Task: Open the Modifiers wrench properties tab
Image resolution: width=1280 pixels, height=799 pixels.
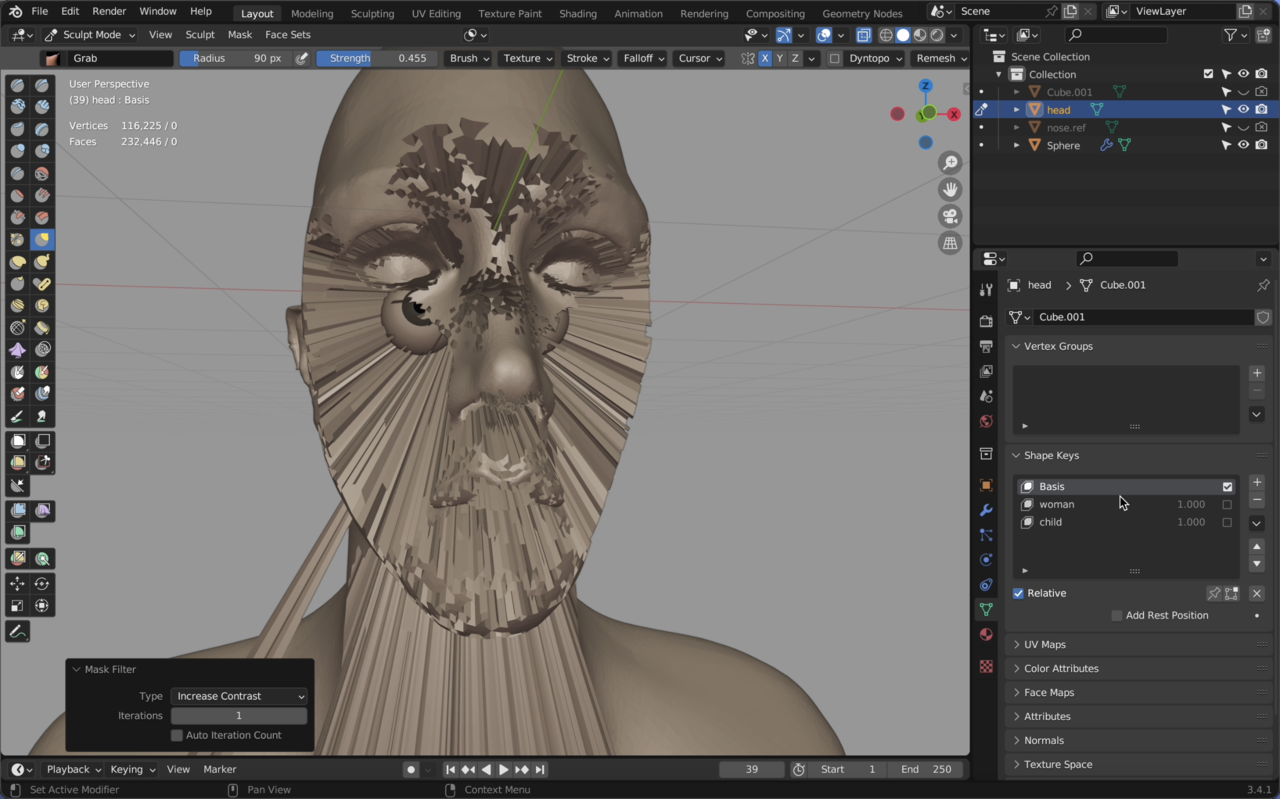Action: click(x=986, y=510)
